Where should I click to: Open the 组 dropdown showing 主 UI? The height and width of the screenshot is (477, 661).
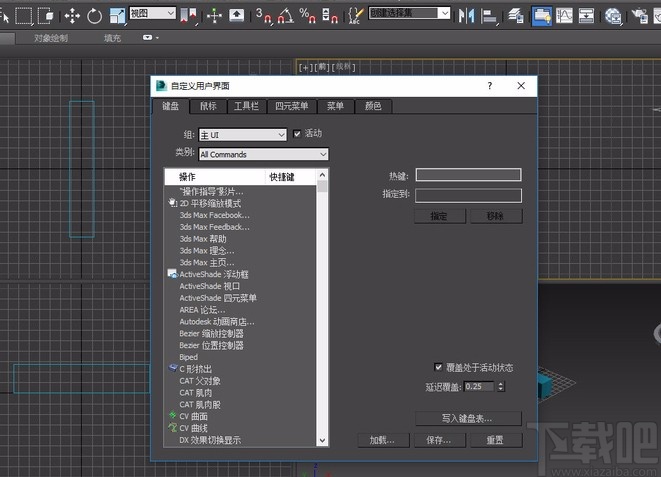tap(243, 135)
